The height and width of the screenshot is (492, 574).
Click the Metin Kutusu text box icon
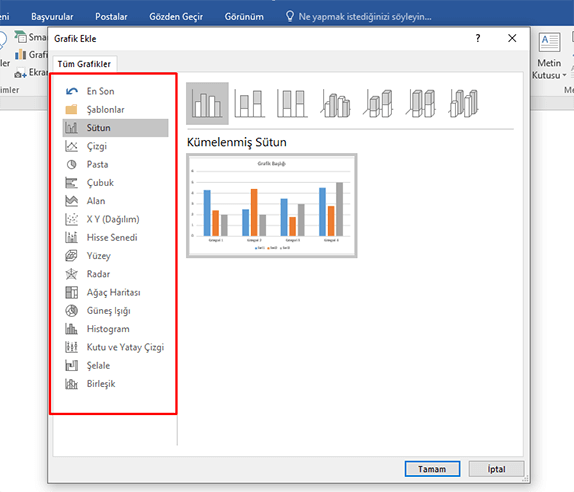(x=549, y=42)
